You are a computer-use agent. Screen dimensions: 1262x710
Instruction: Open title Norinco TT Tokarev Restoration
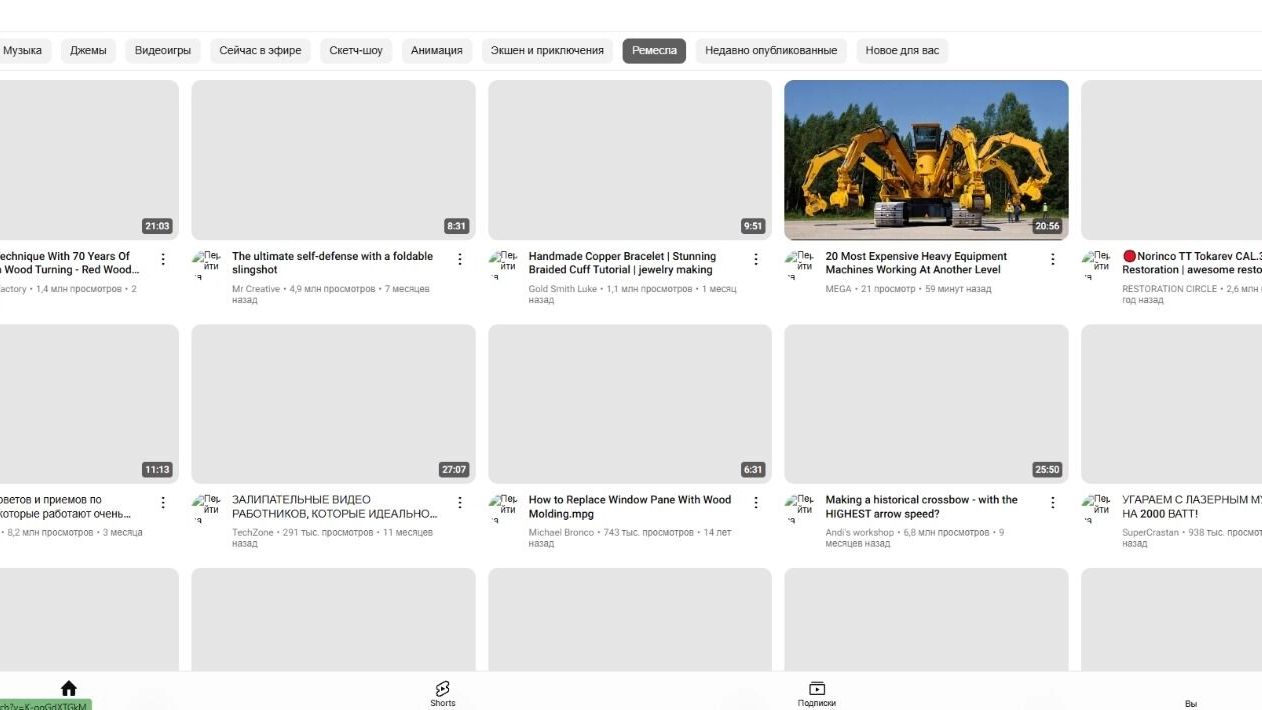pos(1192,263)
